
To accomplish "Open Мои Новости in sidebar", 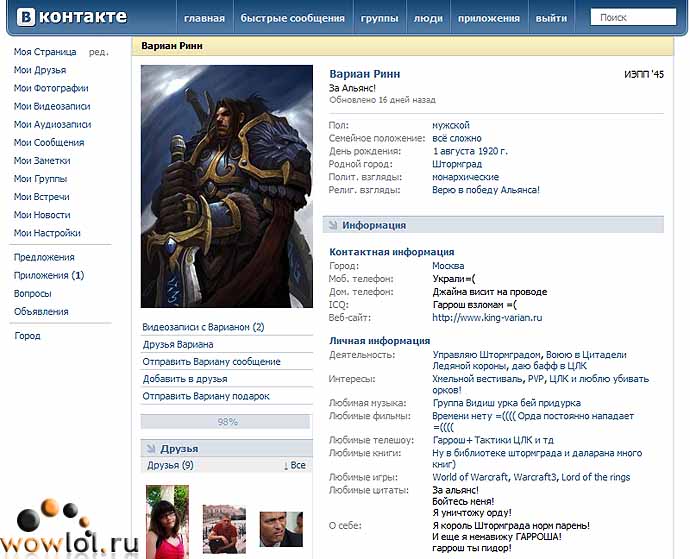I will [42, 214].
